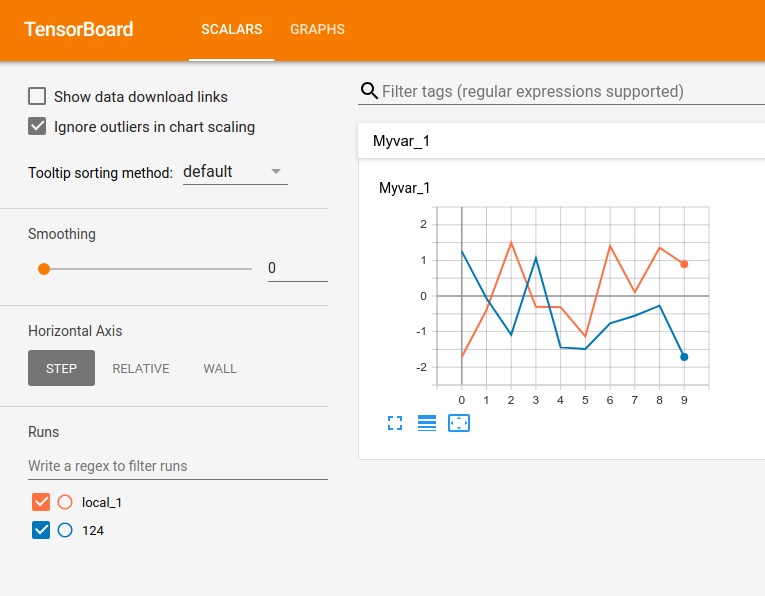Click the Runs section heading
The height and width of the screenshot is (596, 765).
(43, 432)
